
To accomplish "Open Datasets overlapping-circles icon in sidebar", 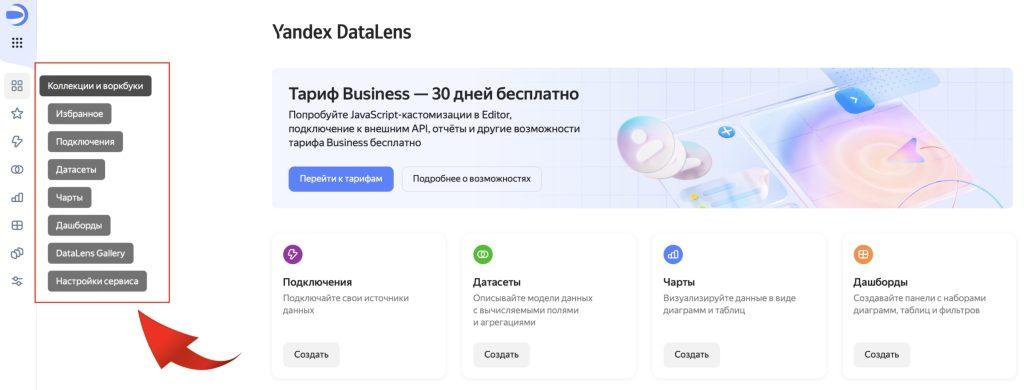I will pos(18,169).
